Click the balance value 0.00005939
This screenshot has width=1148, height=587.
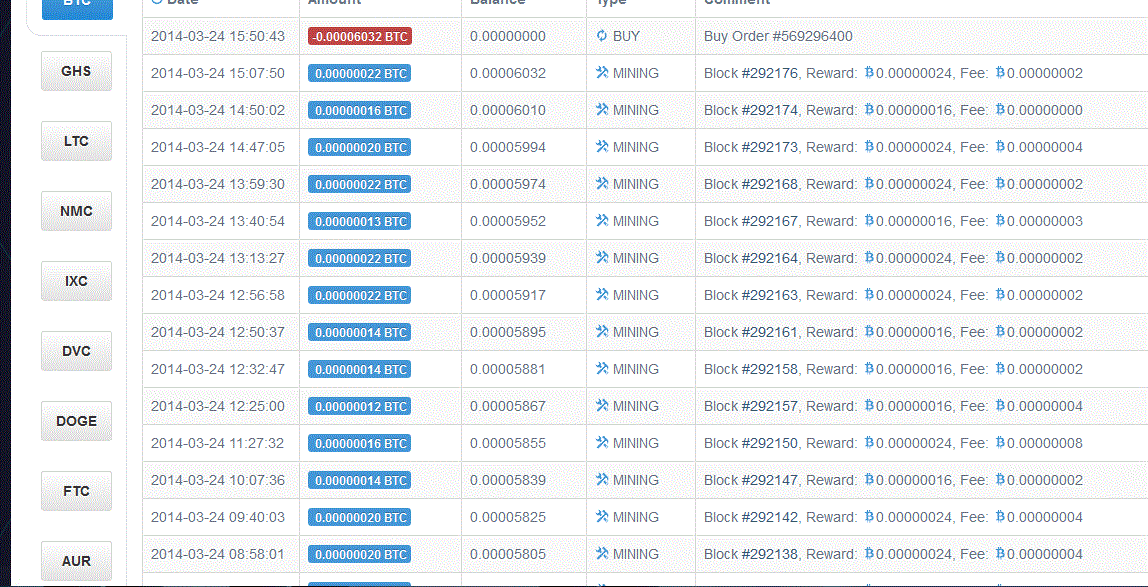coord(507,258)
